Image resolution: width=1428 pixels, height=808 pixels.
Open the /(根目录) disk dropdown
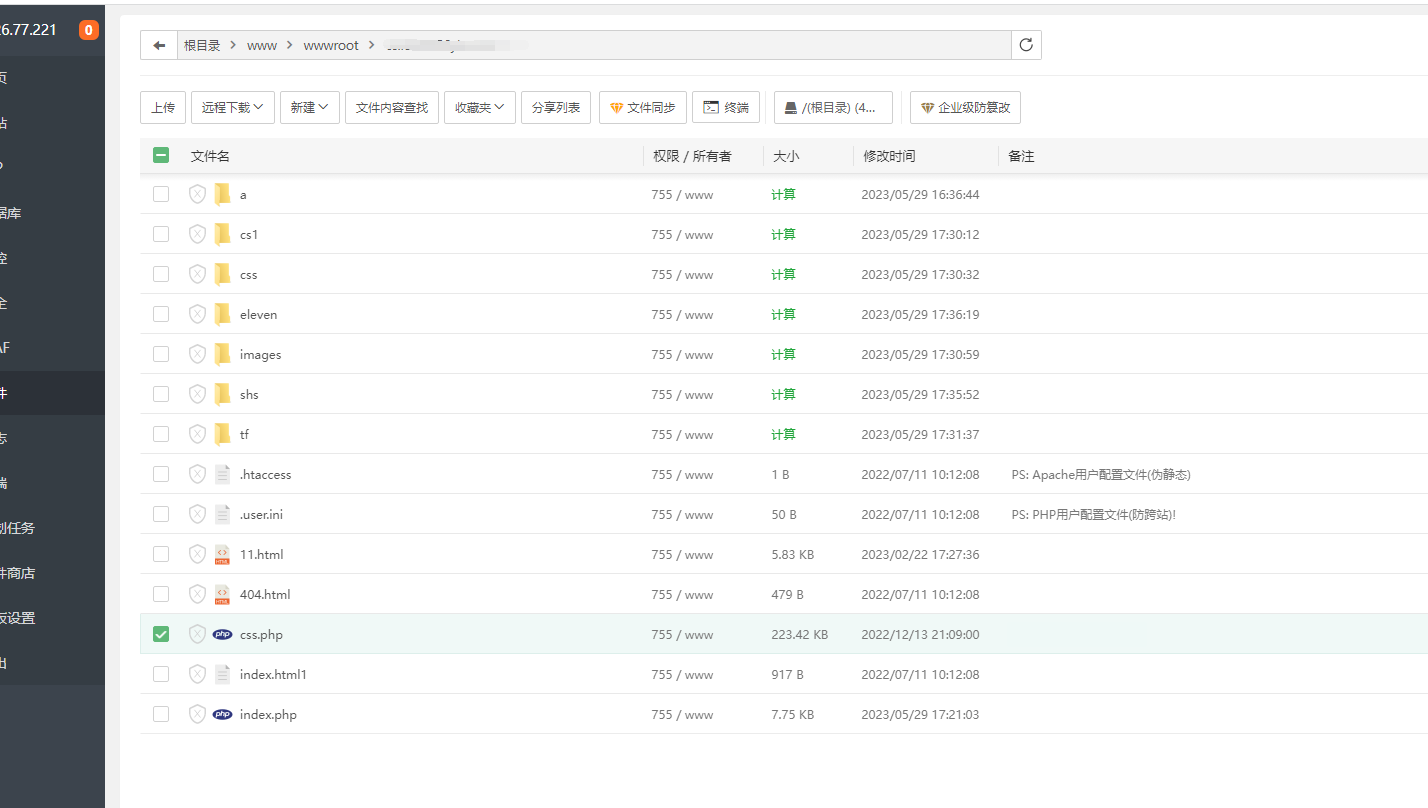[x=833, y=107]
